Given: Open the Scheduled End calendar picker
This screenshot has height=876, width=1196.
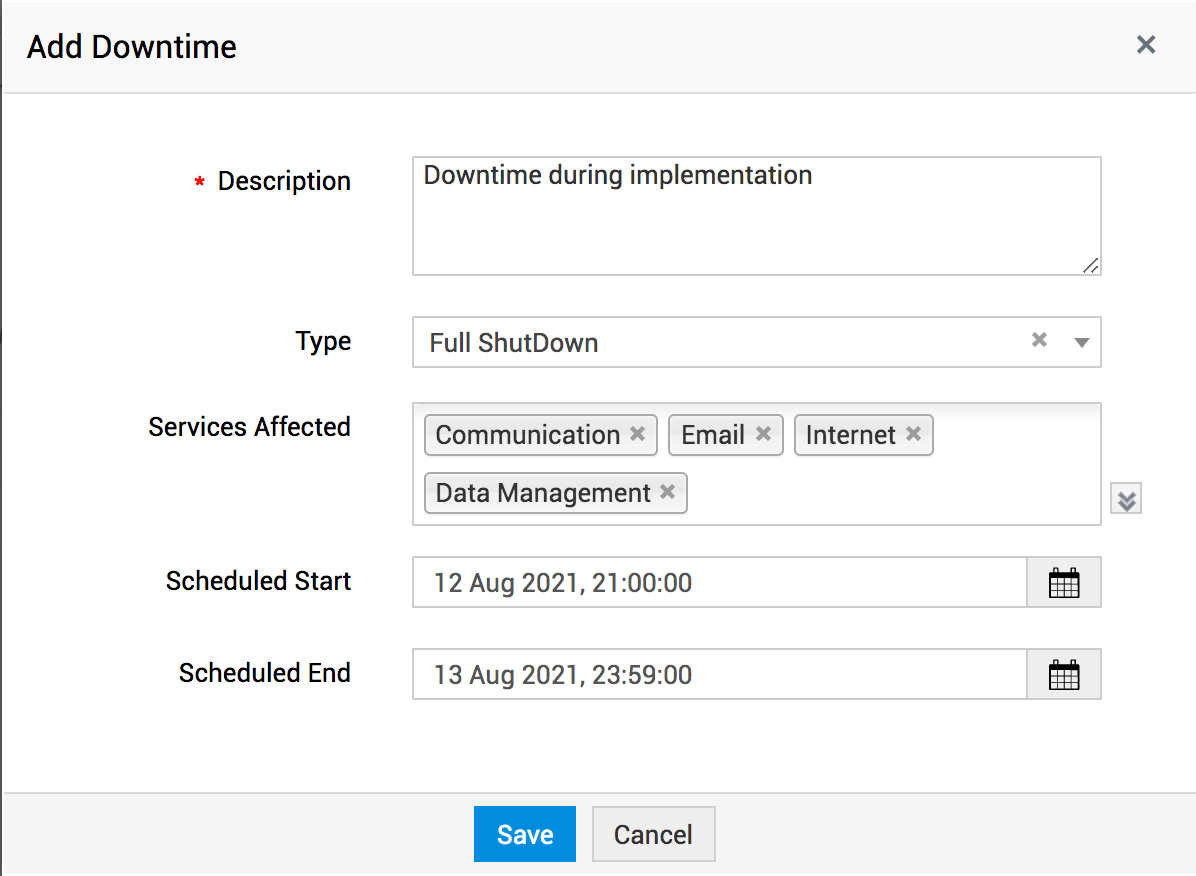Looking at the screenshot, I should click(x=1064, y=675).
